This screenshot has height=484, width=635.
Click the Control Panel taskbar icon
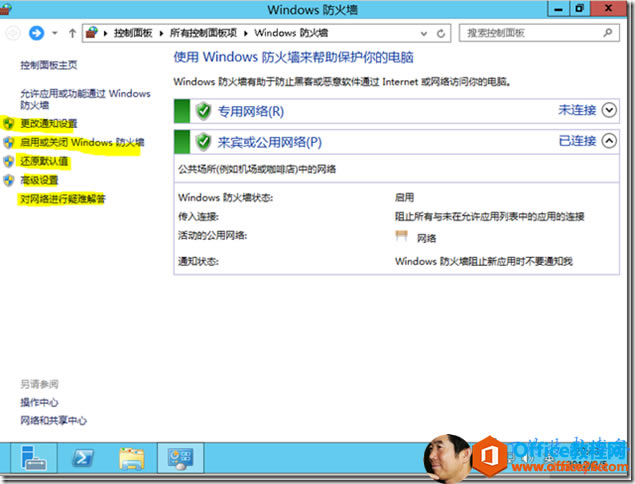pos(181,458)
